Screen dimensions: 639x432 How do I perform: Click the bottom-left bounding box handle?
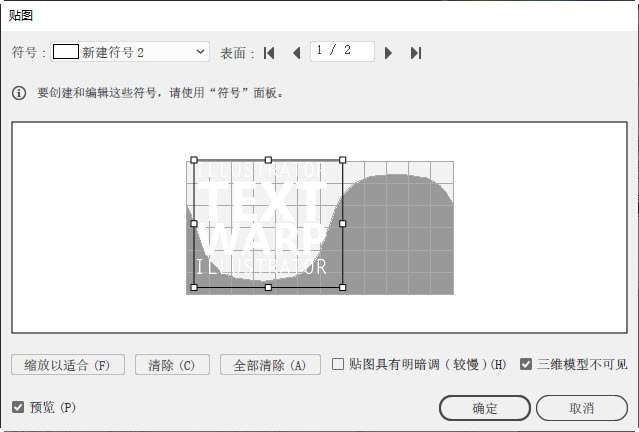tap(194, 287)
